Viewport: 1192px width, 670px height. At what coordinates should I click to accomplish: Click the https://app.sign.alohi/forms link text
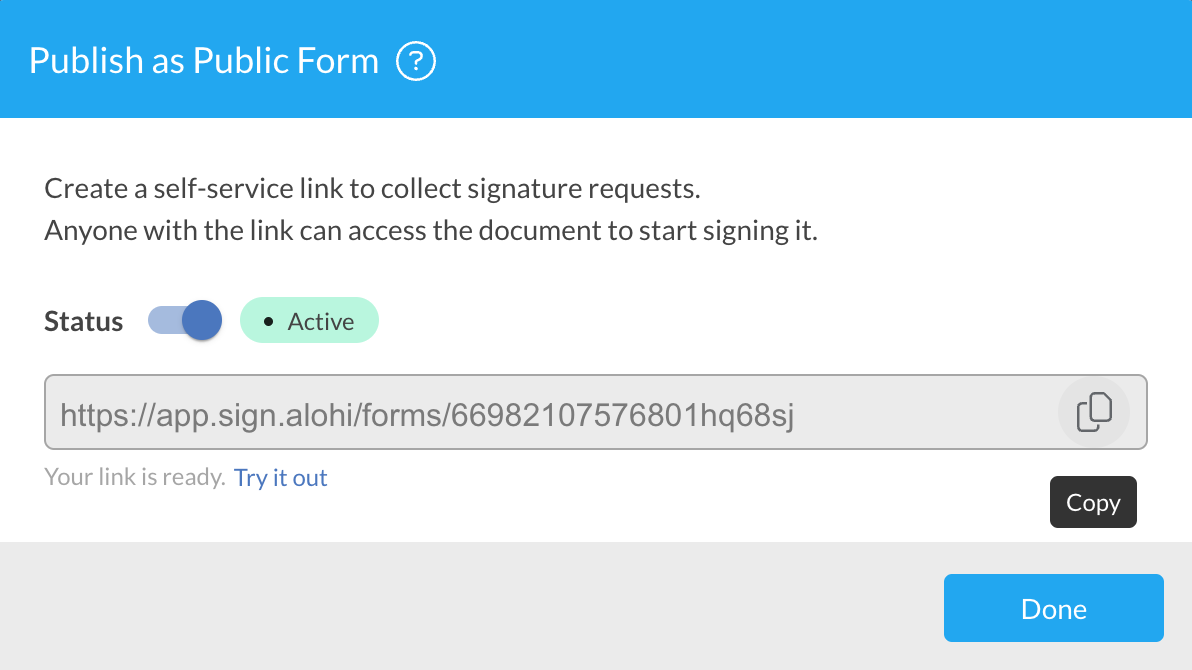point(427,413)
